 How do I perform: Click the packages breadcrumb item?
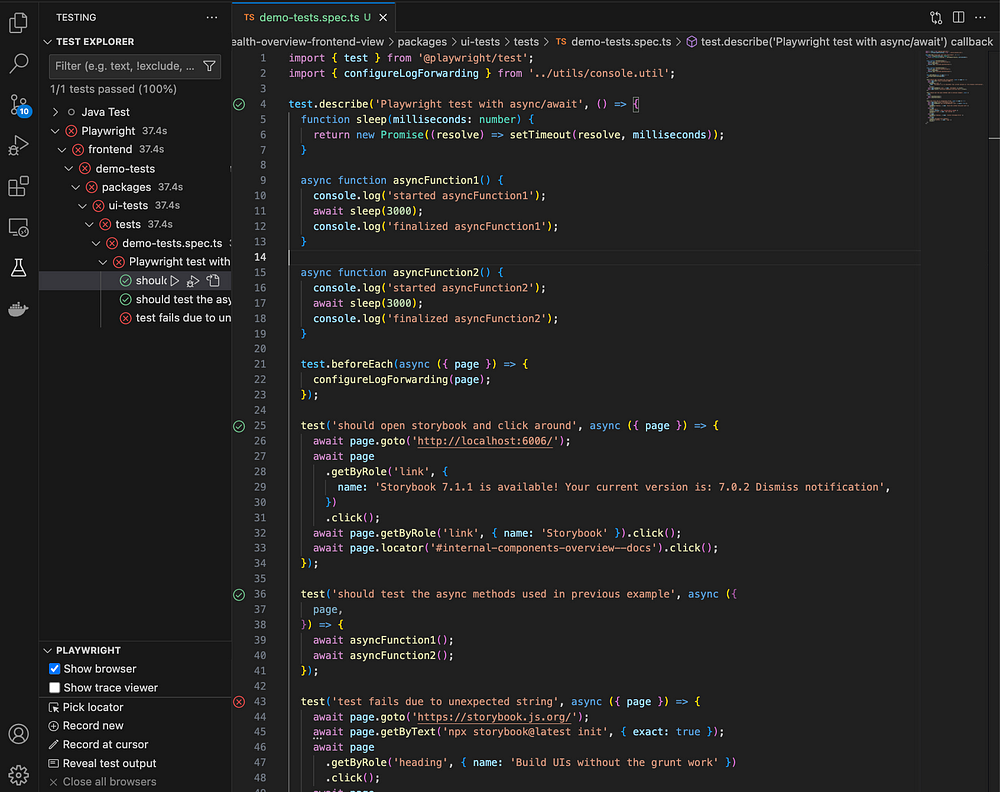(x=422, y=41)
